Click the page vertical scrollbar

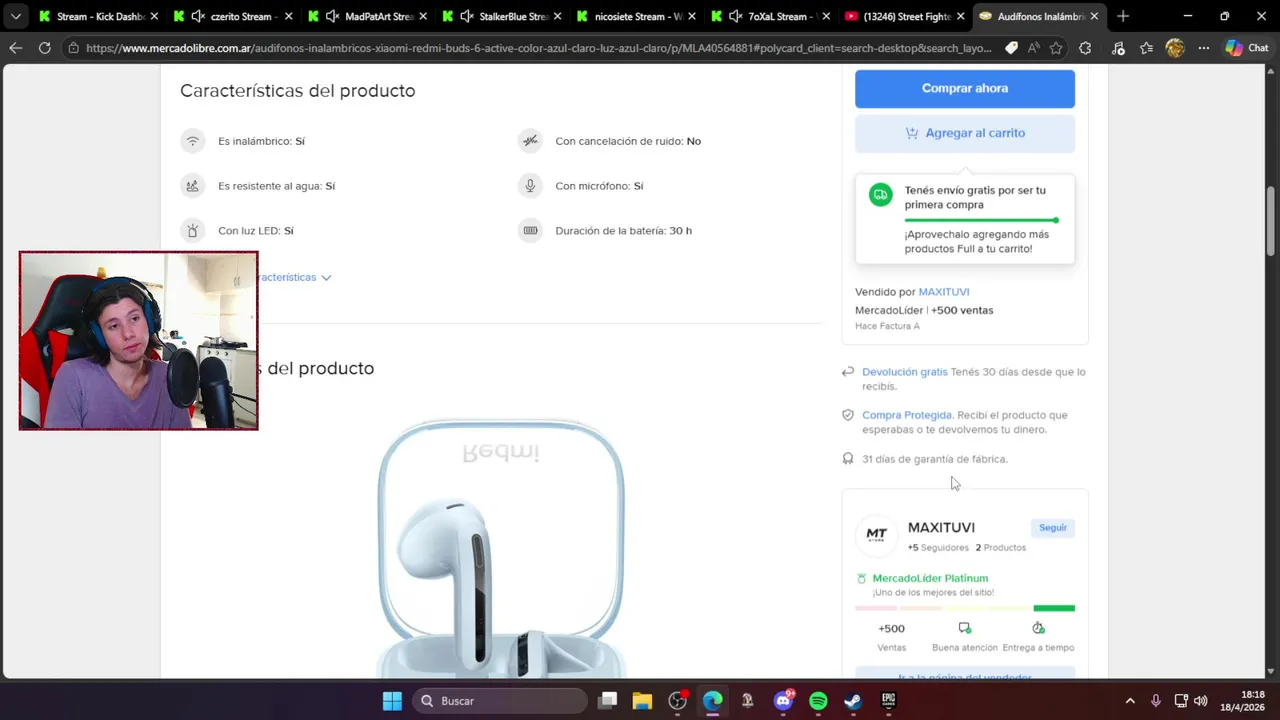1271,220
